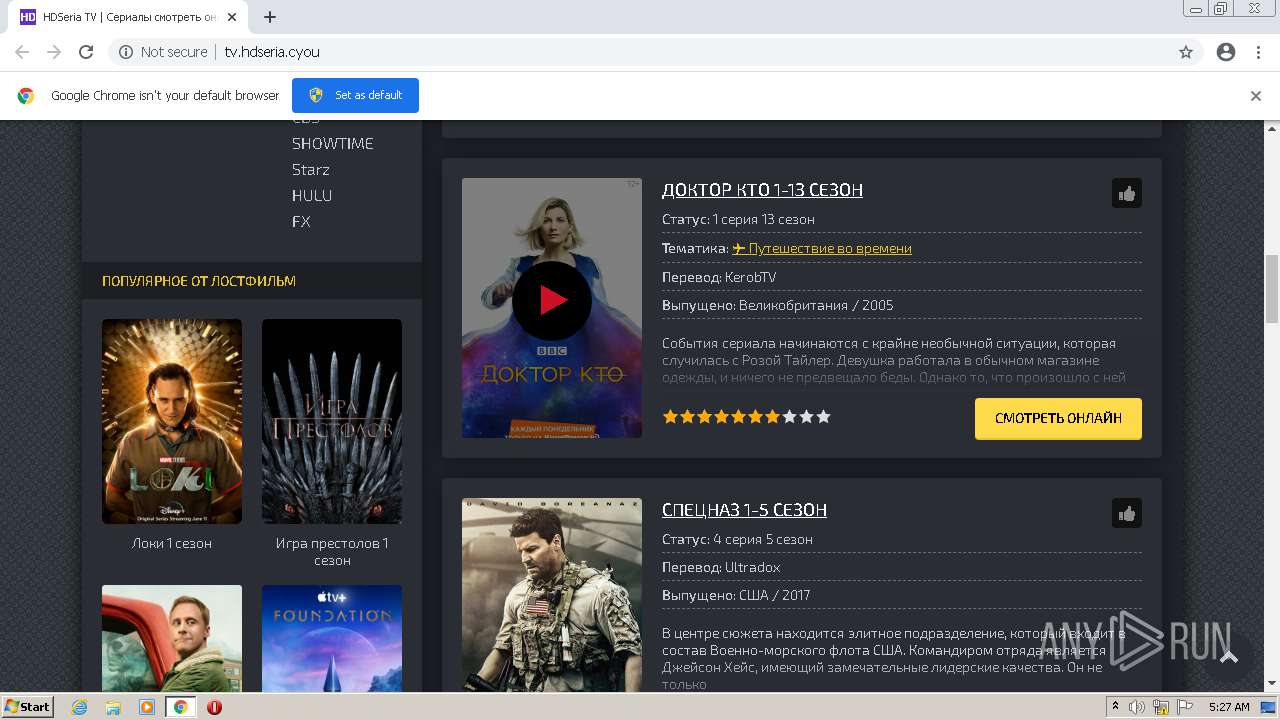1280x720 pixels.
Task: Open the Игра престолов poster thumbnail
Action: coord(332,421)
